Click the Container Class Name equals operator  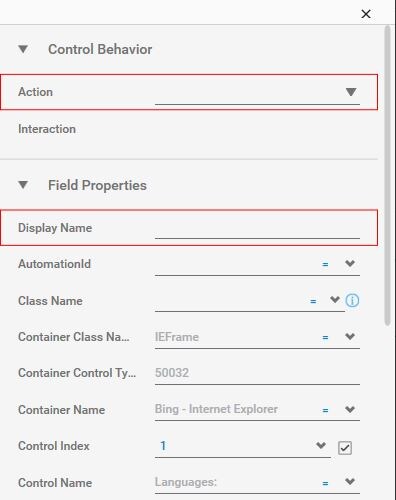pyautogui.click(x=325, y=338)
